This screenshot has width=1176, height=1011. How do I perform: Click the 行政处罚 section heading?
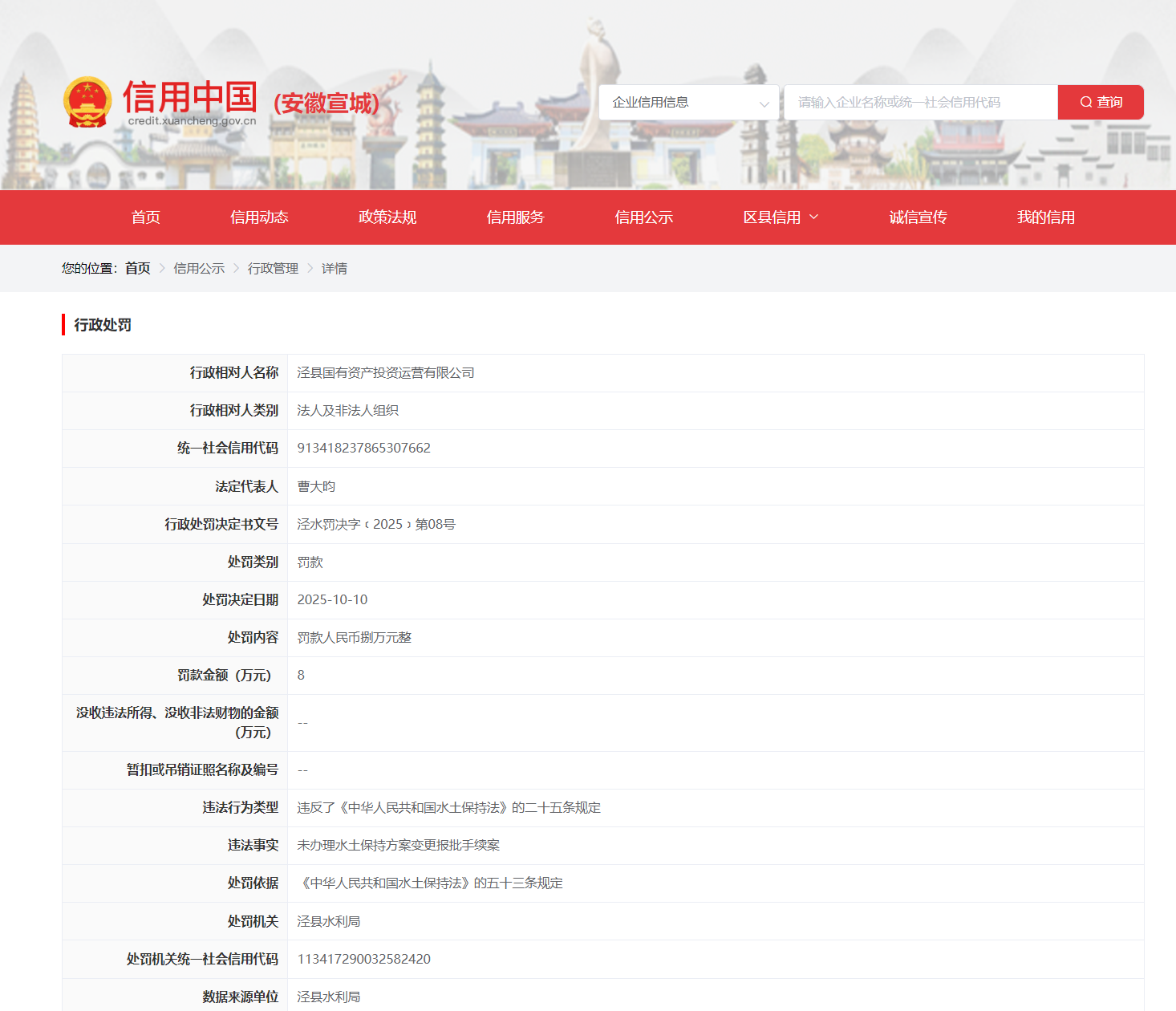(103, 325)
